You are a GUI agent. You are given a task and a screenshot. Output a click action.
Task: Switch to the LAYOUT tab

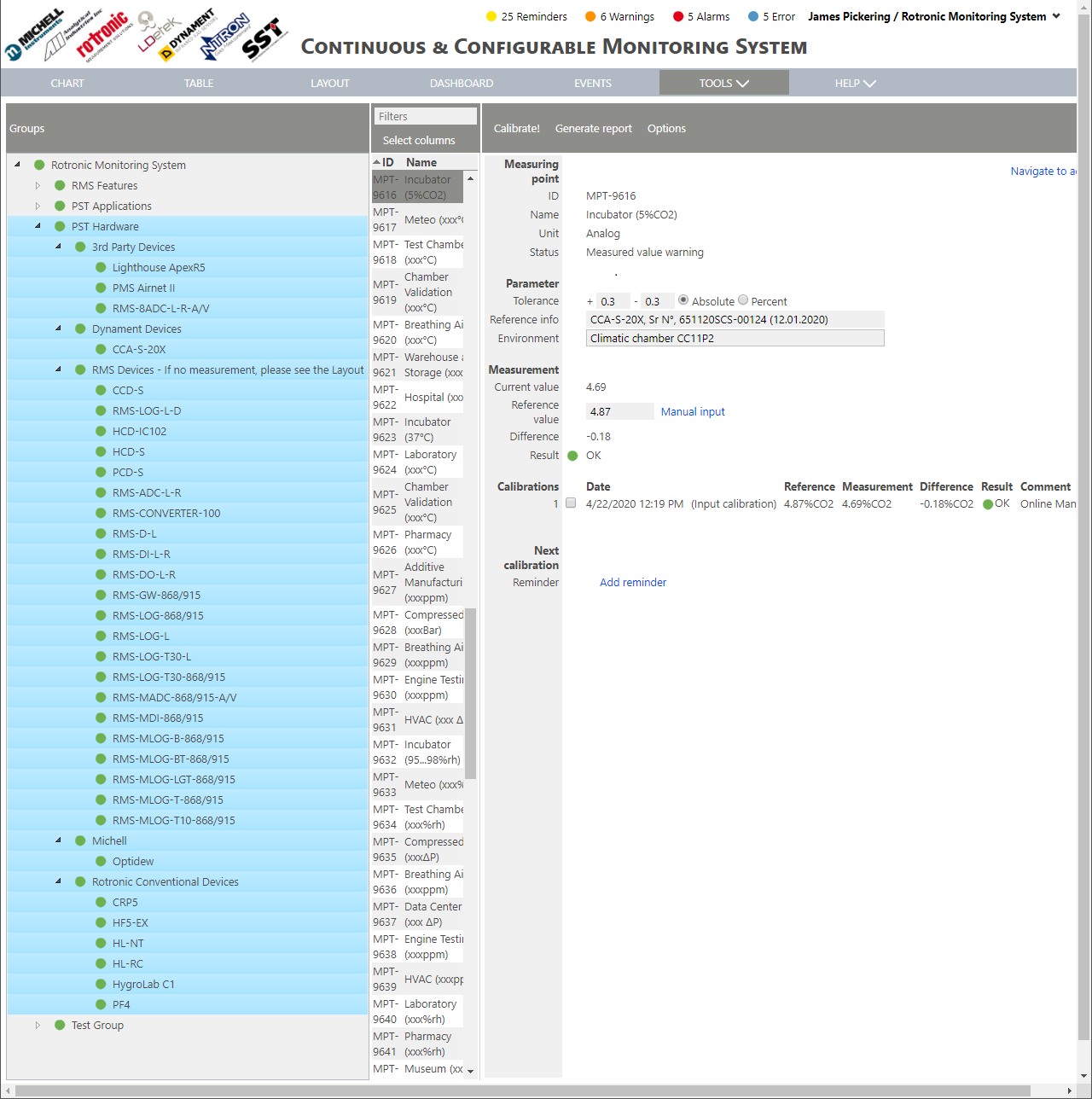(x=330, y=83)
